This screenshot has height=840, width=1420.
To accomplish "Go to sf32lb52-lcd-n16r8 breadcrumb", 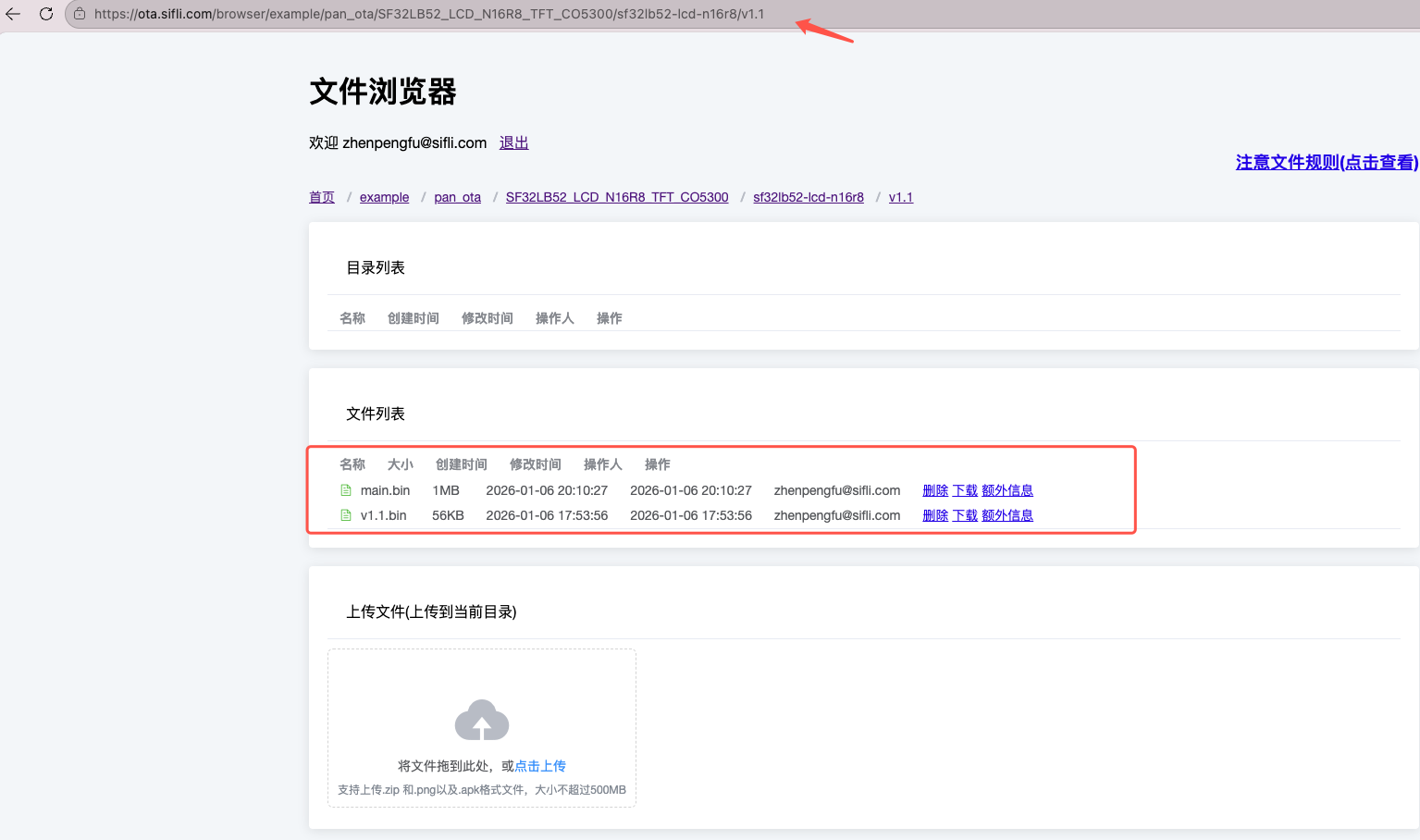I will 808,197.
